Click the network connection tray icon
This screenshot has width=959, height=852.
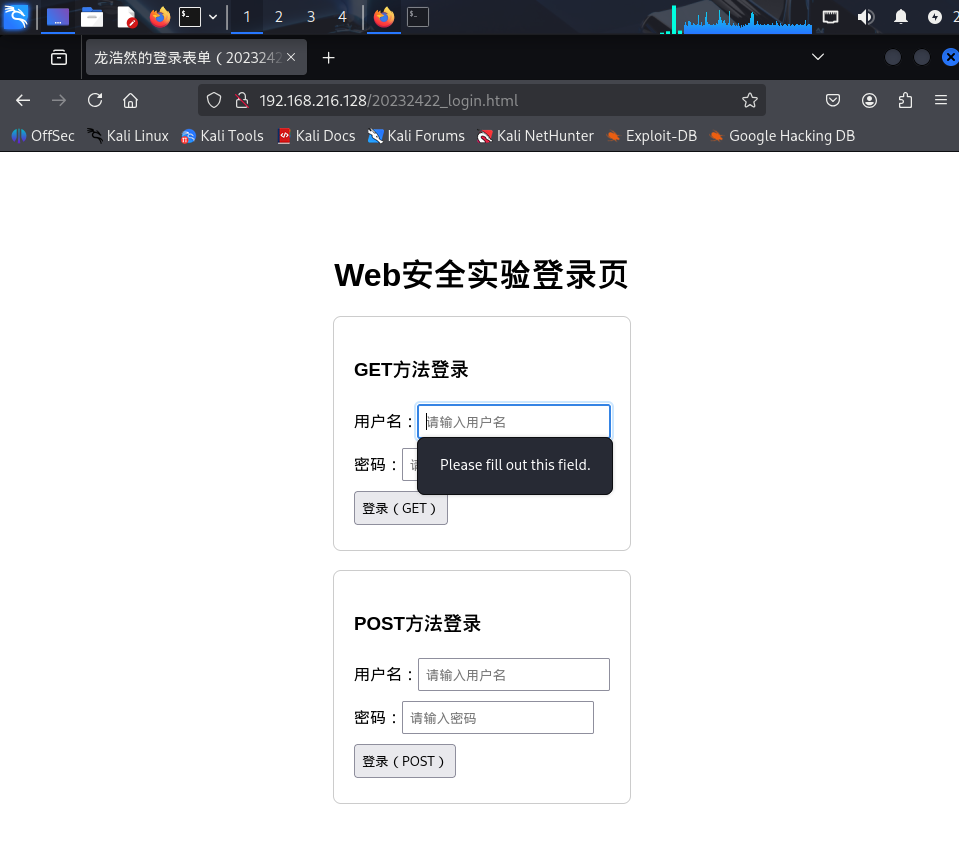point(830,17)
